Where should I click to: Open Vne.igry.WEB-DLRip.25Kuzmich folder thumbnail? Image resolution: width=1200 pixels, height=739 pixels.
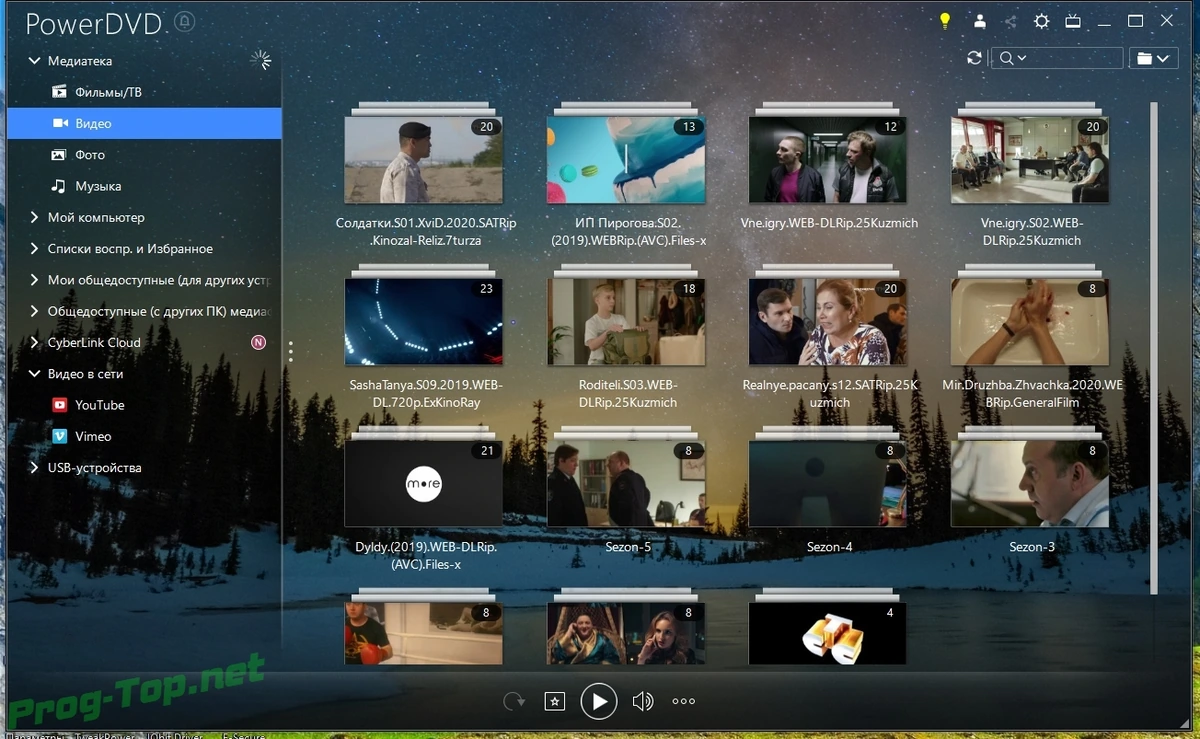coord(828,159)
